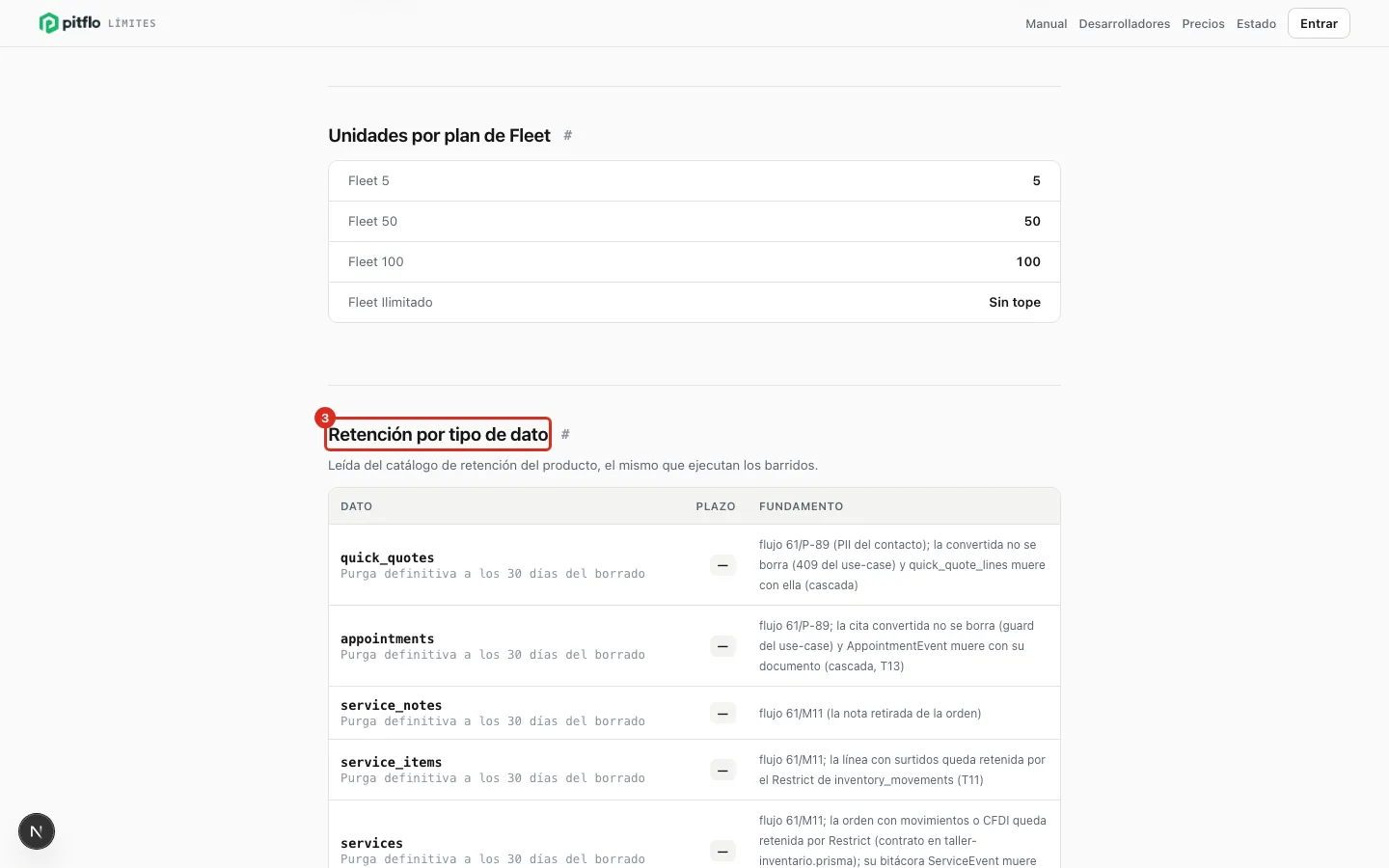Click the dash badge in services row
Image resolution: width=1389 pixels, height=868 pixels.
click(x=722, y=852)
